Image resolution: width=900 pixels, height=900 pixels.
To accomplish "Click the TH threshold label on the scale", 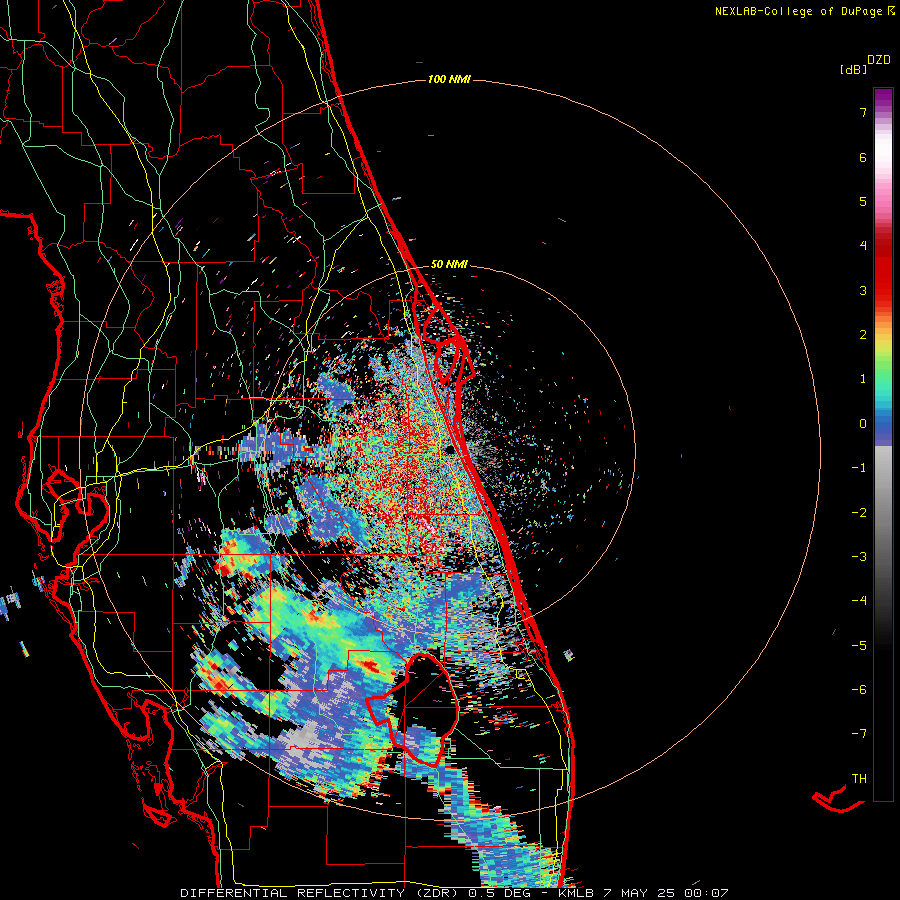I will [x=859, y=779].
